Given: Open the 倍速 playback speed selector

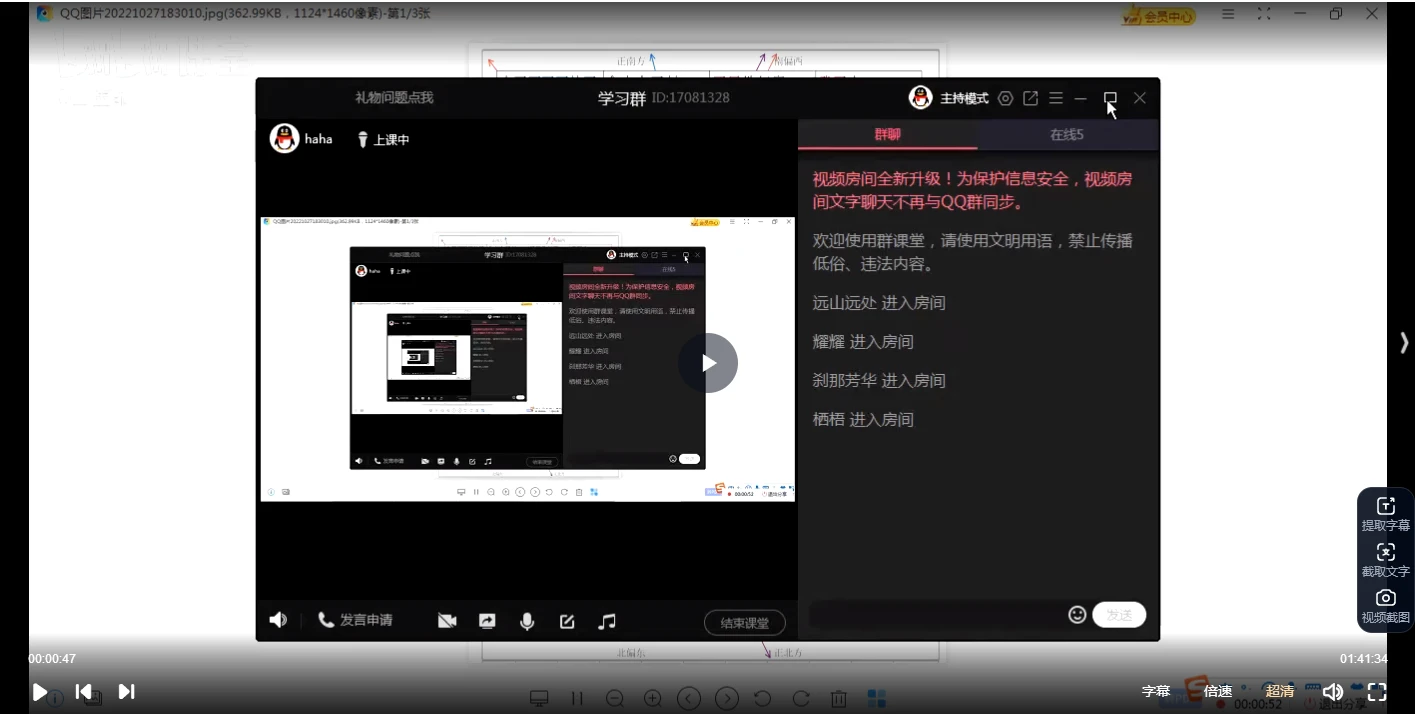Looking at the screenshot, I should tap(1217, 691).
